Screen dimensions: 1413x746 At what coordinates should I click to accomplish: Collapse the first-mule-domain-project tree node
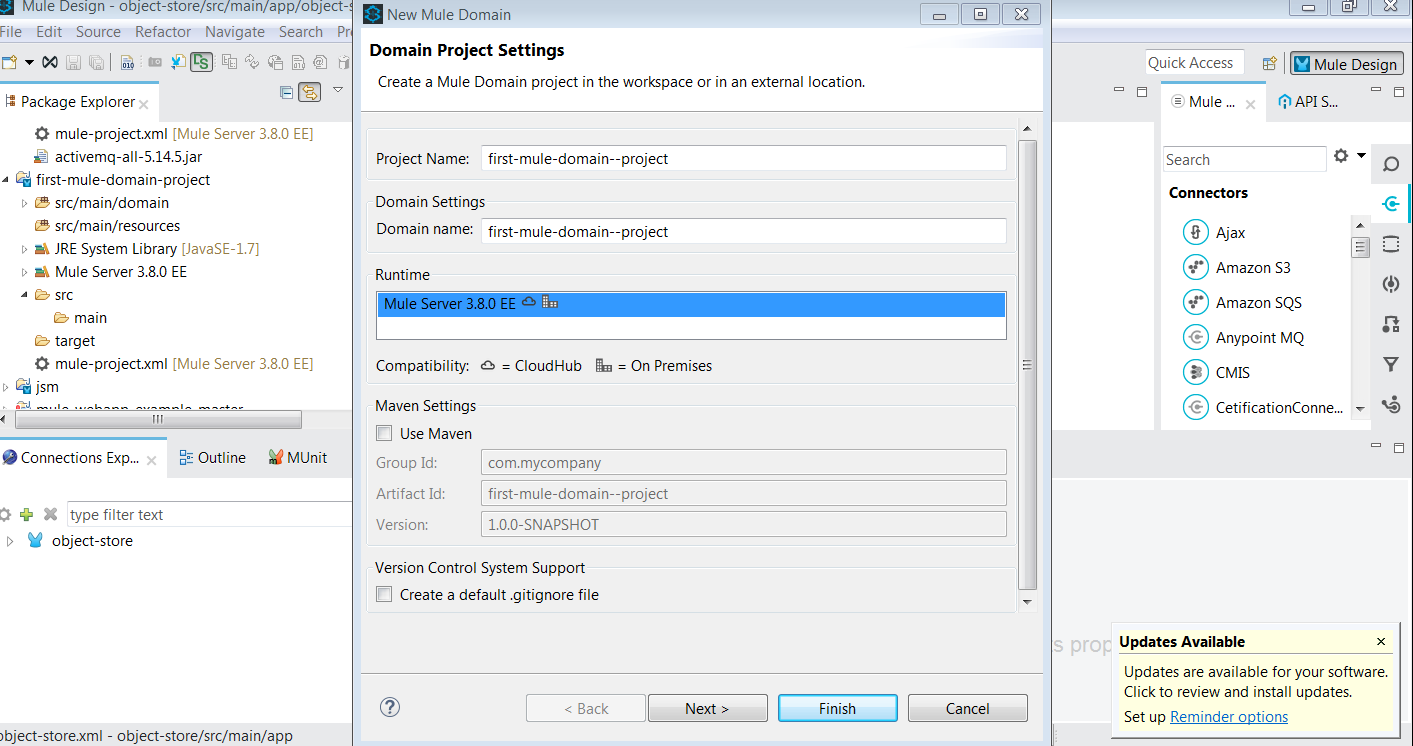click(6, 180)
